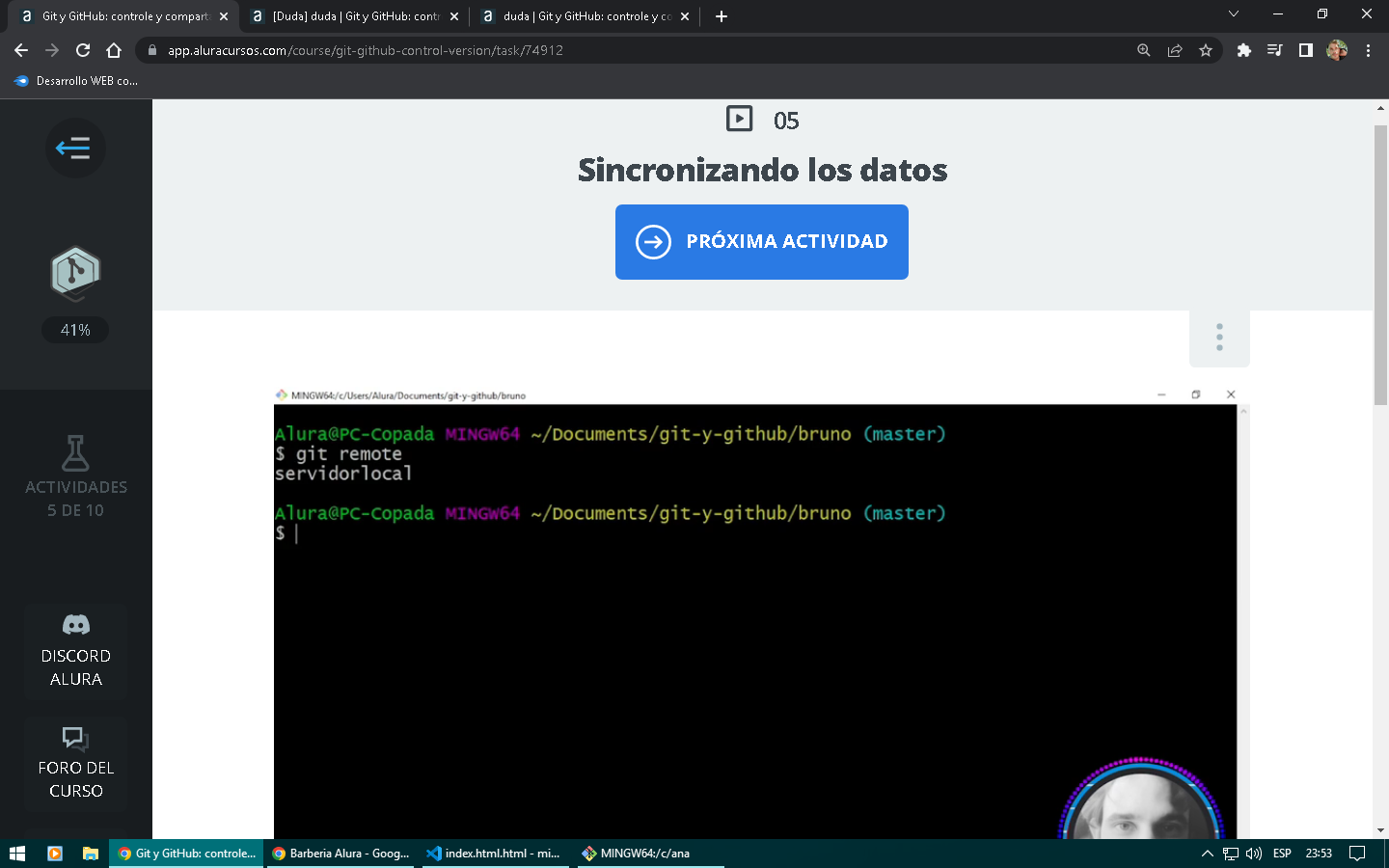Image resolution: width=1389 pixels, height=868 pixels.
Task: Open volume control tray icon
Action: pos(1254,854)
